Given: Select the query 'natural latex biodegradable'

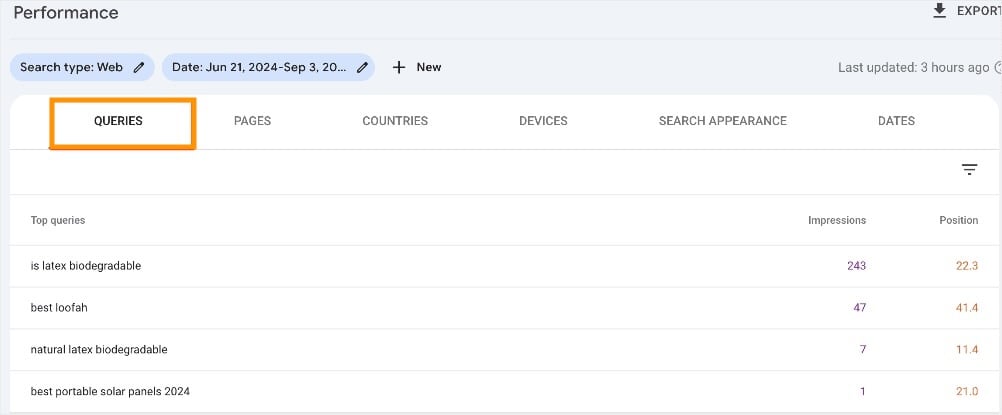Looking at the screenshot, I should [99, 350].
